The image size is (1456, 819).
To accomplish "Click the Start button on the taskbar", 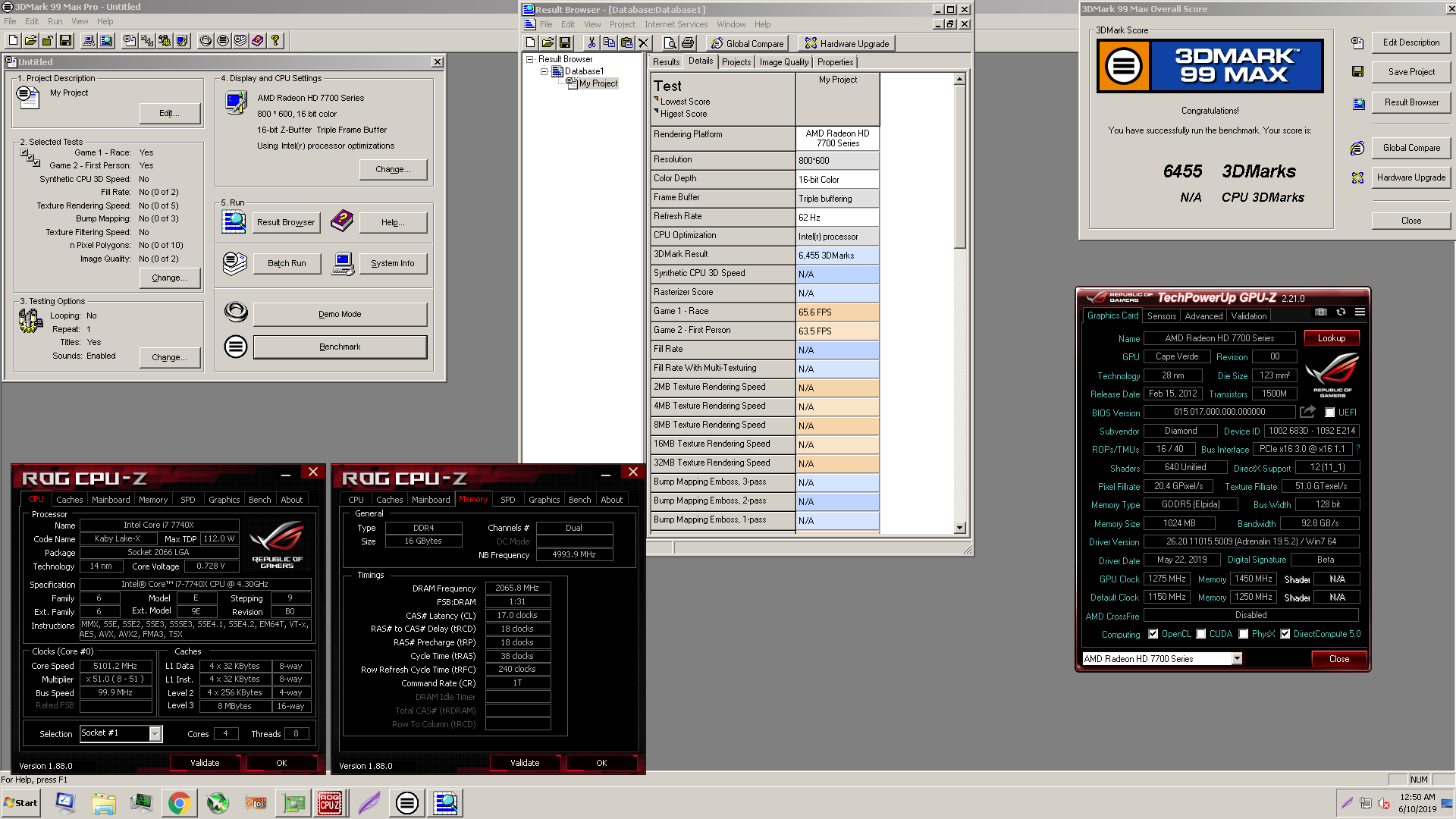I will point(21,802).
